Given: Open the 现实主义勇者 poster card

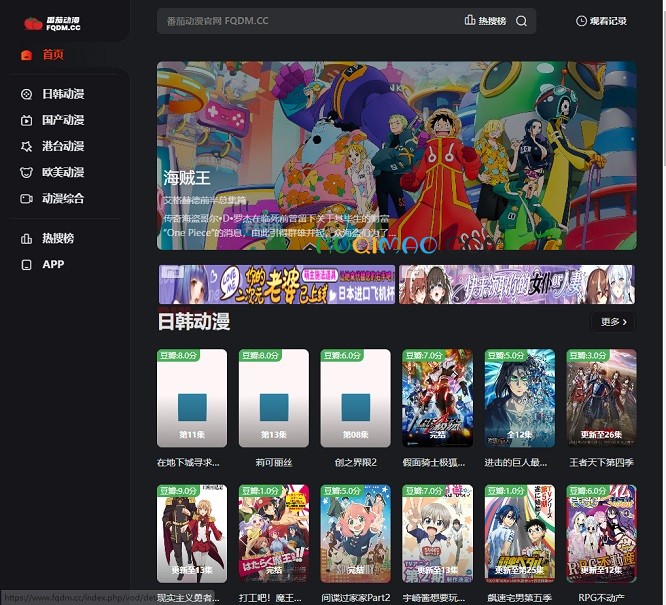Looking at the screenshot, I should [x=192, y=534].
